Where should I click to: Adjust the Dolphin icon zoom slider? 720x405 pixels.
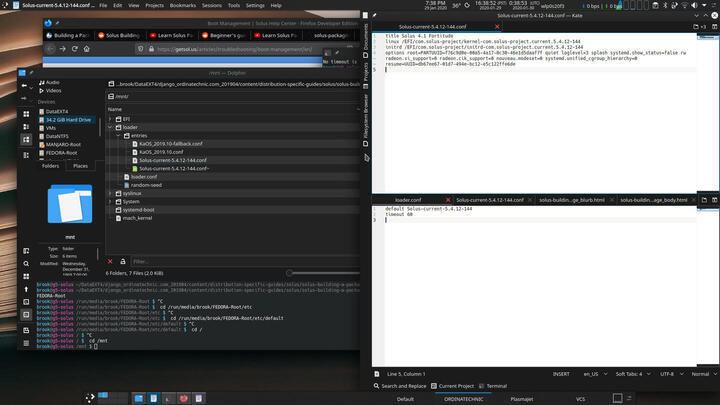(x=289, y=273)
